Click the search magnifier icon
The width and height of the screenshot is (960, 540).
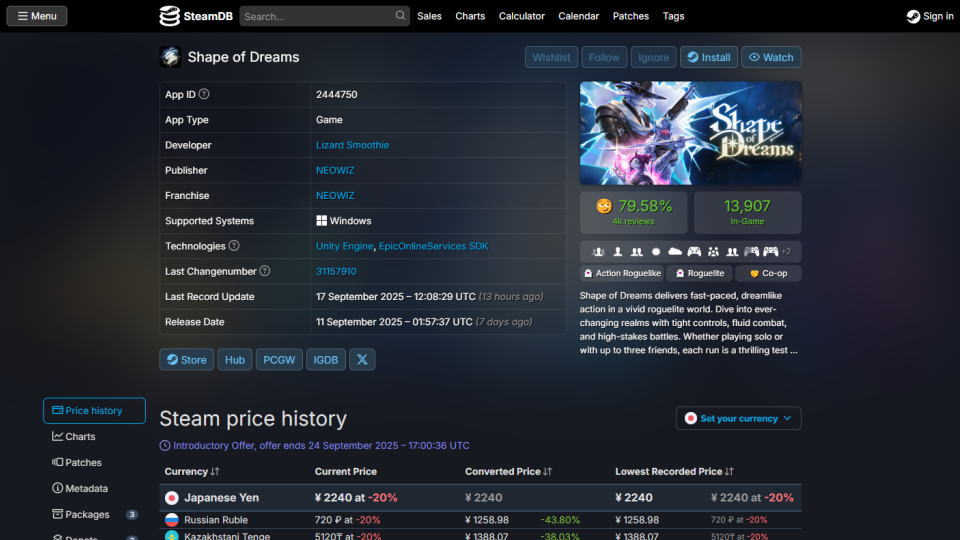tap(400, 16)
